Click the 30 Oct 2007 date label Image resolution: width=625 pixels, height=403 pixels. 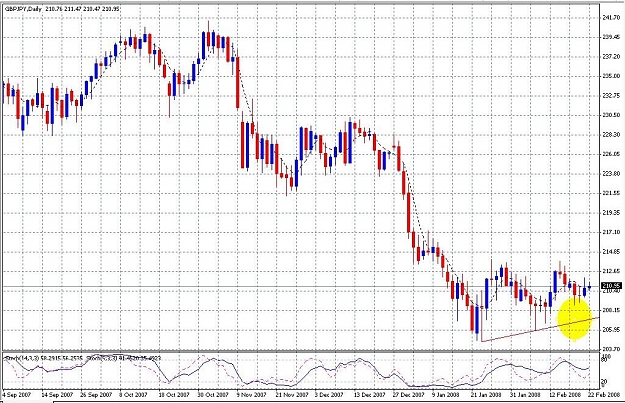[x=213, y=395]
